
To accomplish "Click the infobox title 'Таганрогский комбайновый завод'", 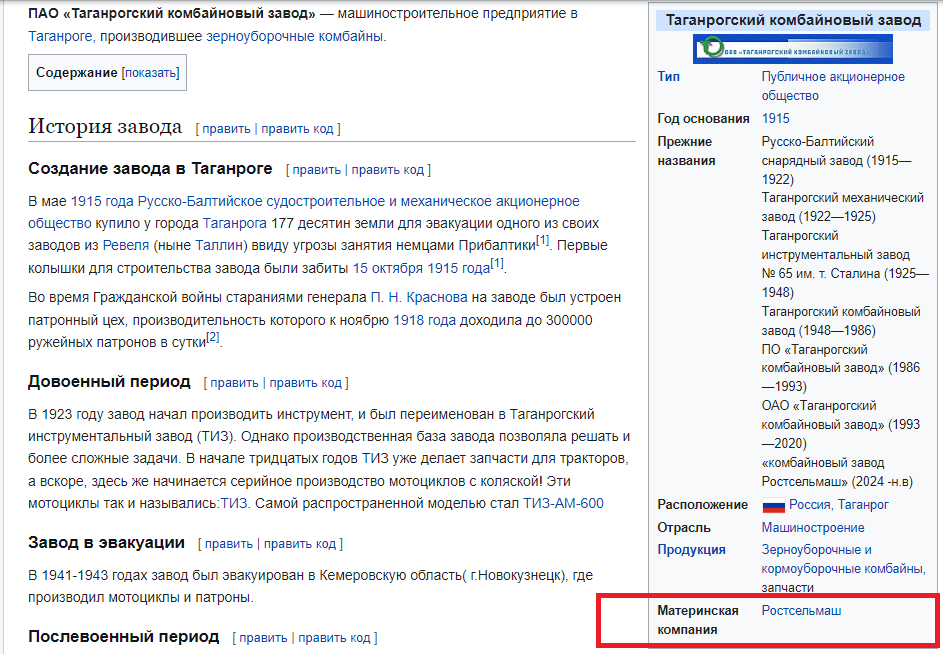I will click(x=793, y=20).
